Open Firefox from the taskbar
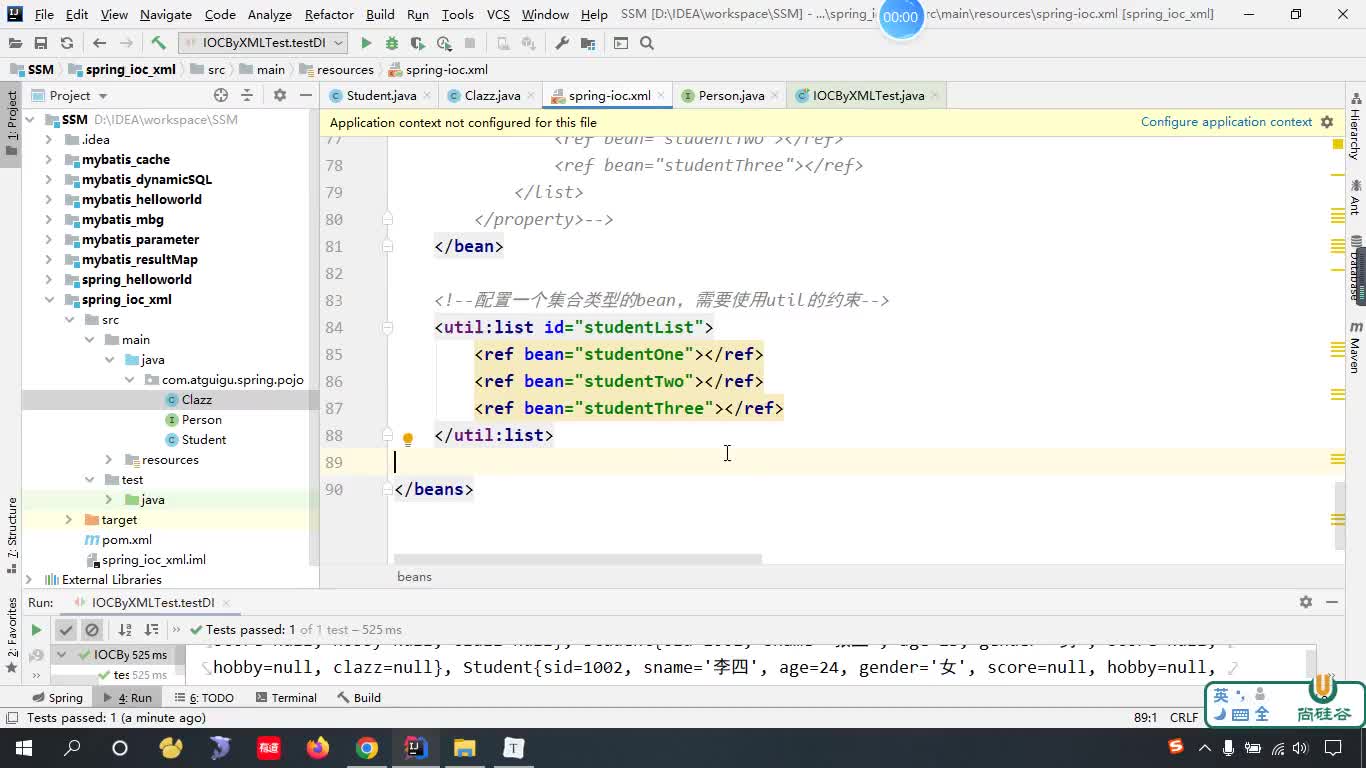Screen dimensions: 1366x768 (318, 748)
